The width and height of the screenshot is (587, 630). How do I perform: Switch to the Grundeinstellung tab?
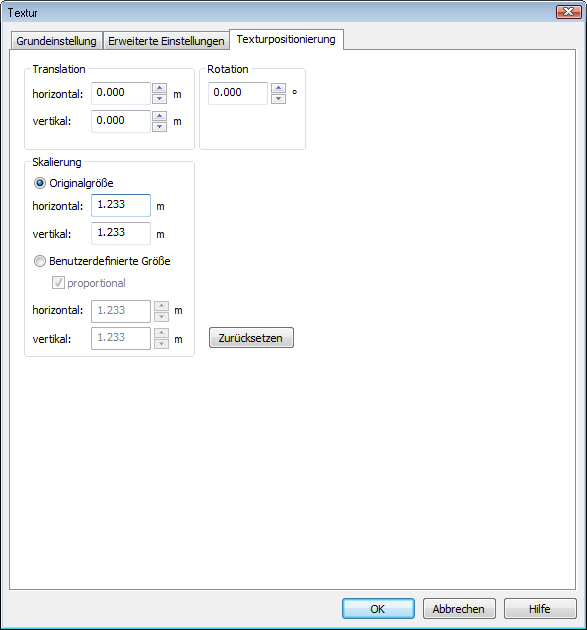tap(56, 41)
